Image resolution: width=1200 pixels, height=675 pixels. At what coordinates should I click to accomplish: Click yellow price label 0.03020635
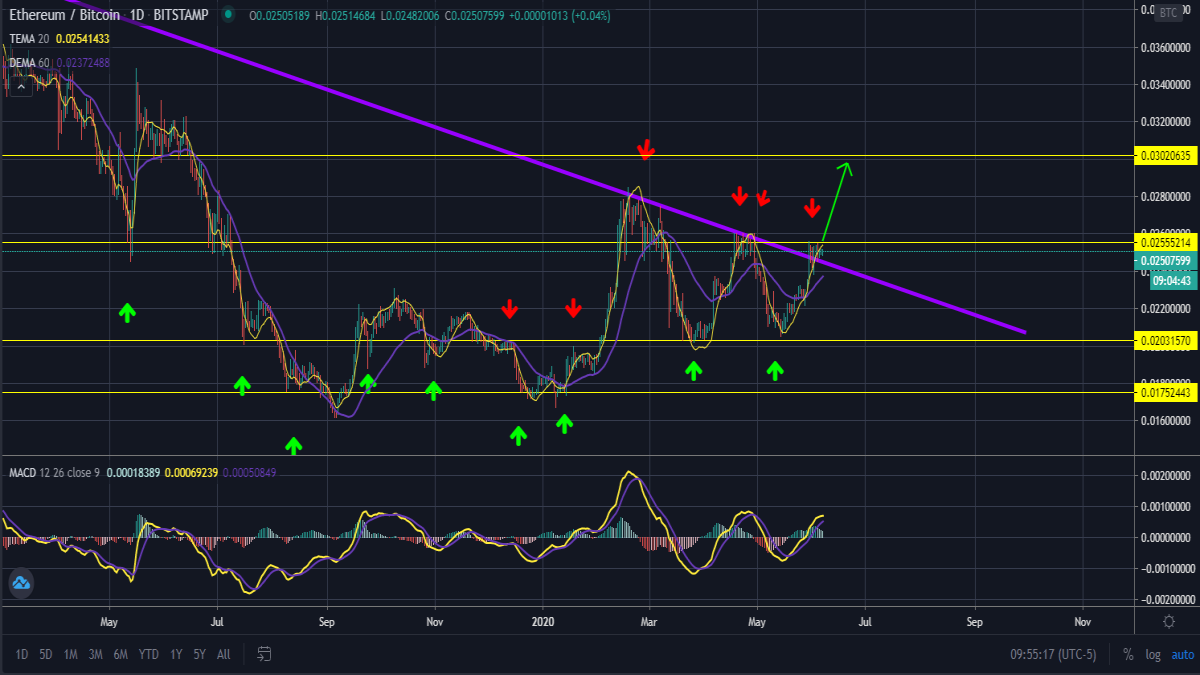[x=1166, y=156]
